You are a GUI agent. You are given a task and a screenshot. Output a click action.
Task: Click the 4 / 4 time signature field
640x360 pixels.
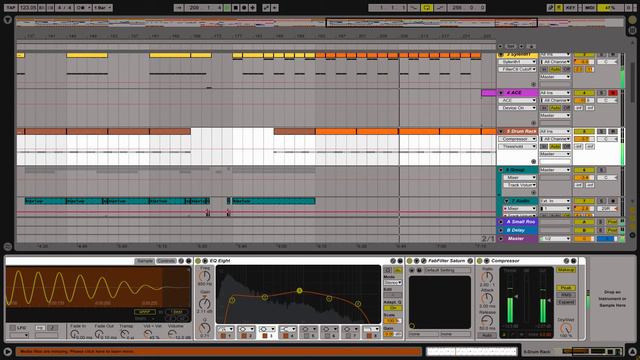[x=64, y=7]
